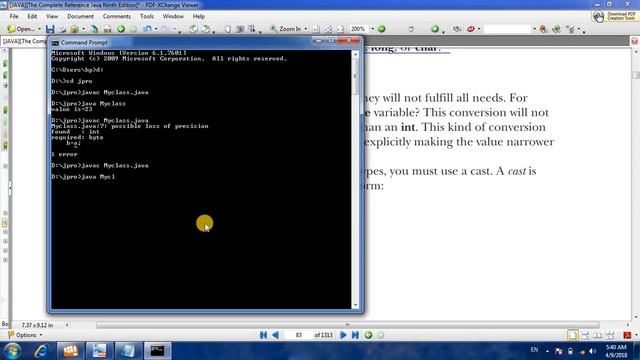Viewport: 640px width, 360px height.
Task: Select continuous page layout mode
Action: 585,335
